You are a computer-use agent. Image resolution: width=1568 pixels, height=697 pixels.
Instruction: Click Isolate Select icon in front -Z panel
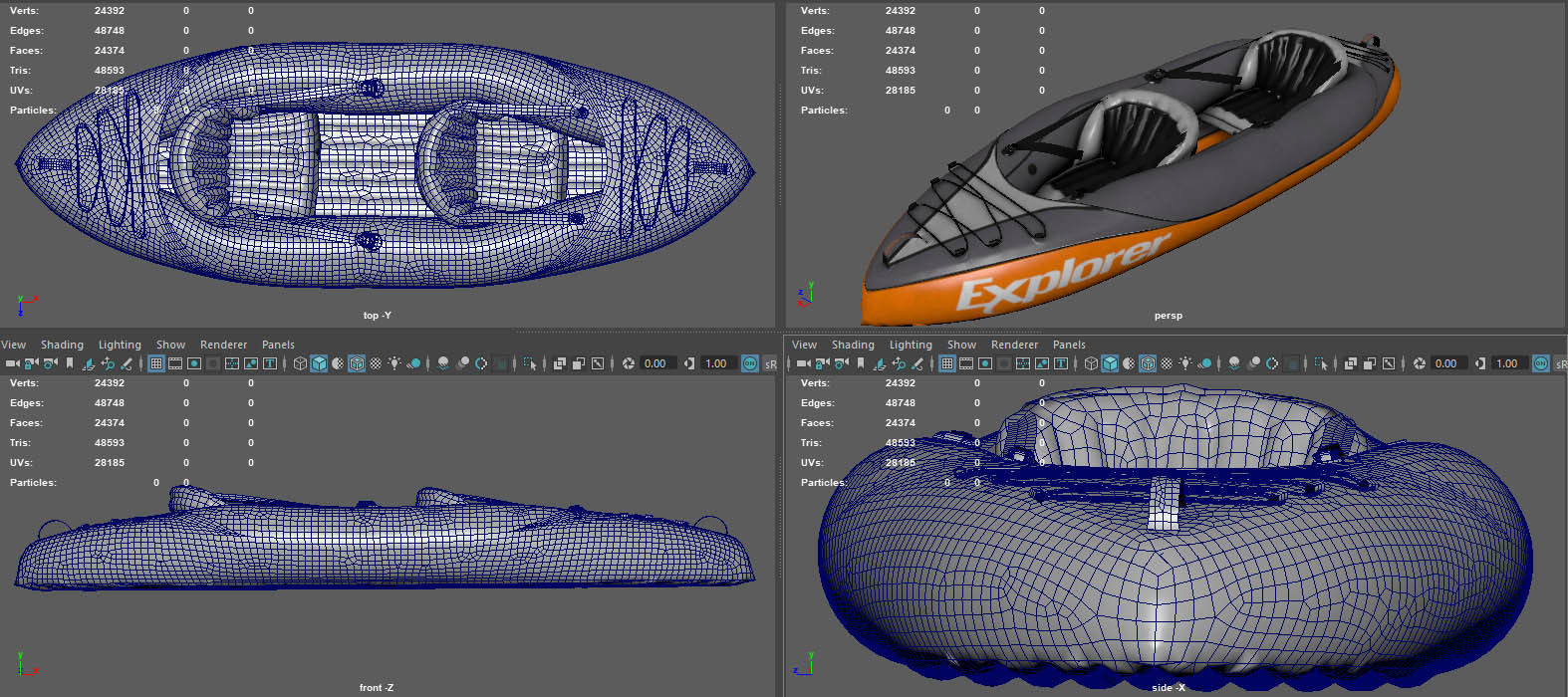(529, 363)
